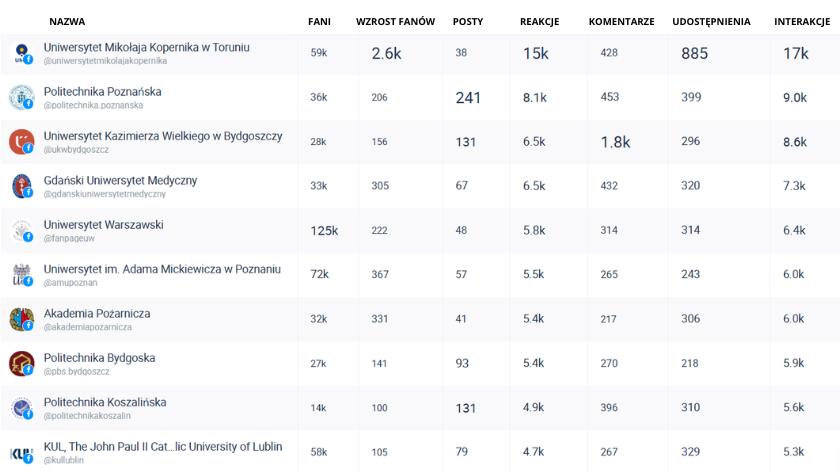Open Uniwersytet Warszawski profile name link
The width and height of the screenshot is (840, 472).
click(103, 225)
